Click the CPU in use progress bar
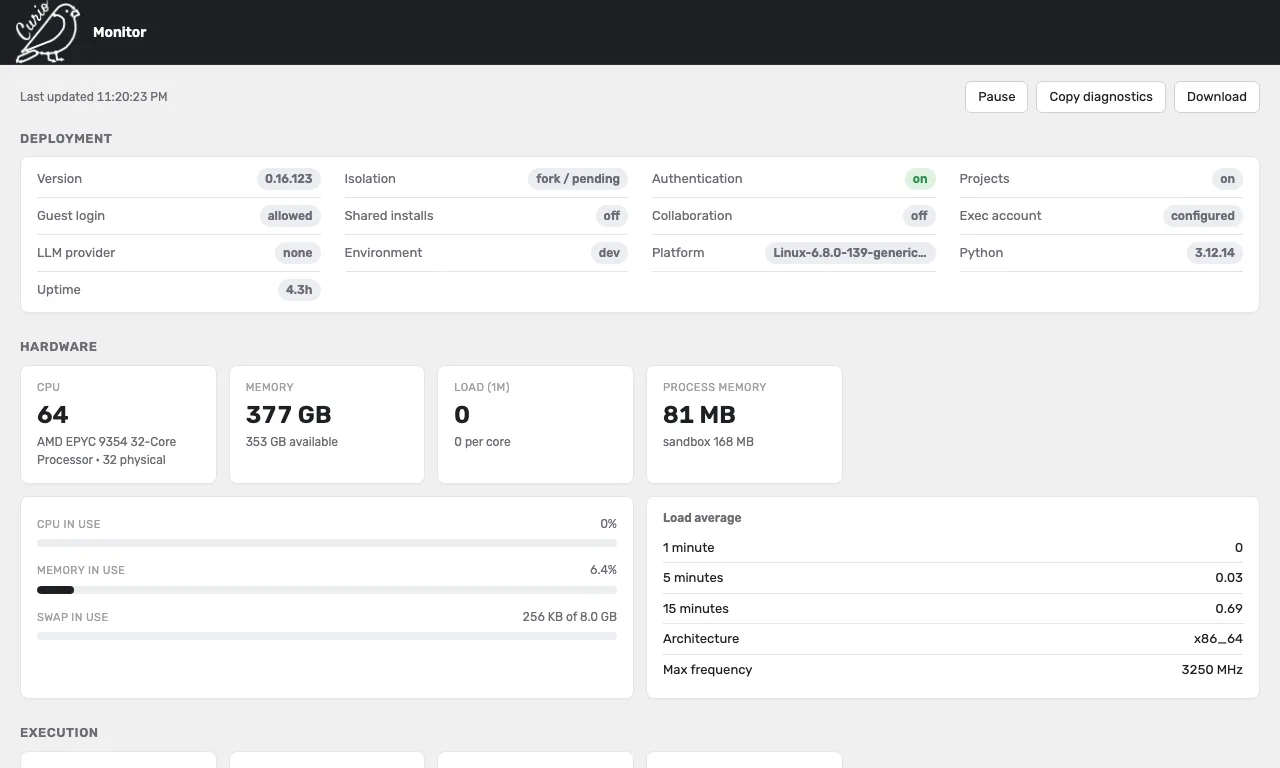The width and height of the screenshot is (1280, 768). coord(327,543)
